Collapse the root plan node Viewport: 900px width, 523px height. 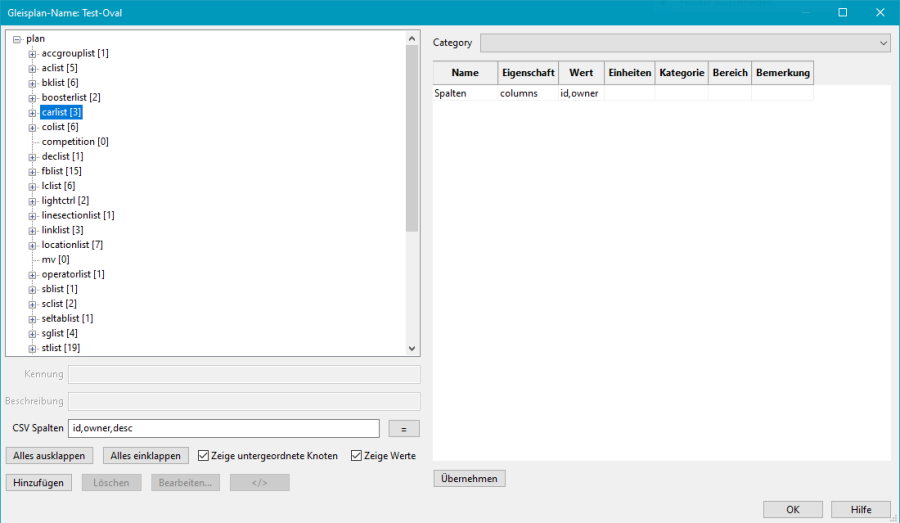17,39
